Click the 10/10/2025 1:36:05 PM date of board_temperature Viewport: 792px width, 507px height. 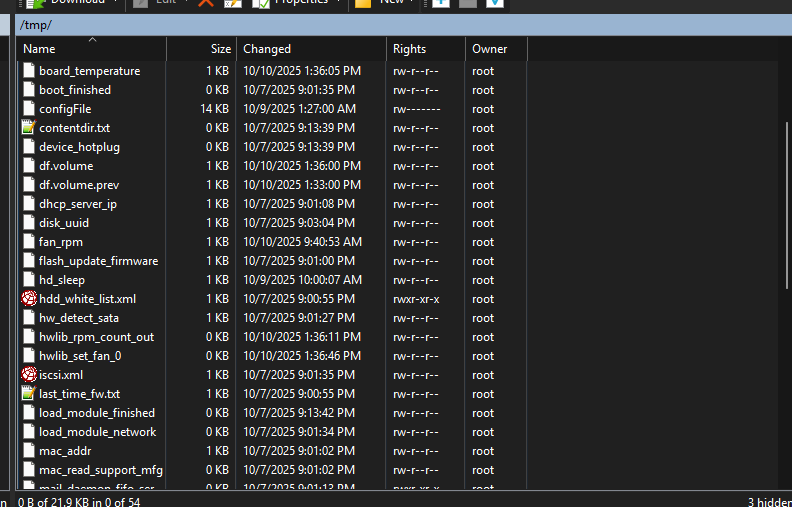coord(302,71)
